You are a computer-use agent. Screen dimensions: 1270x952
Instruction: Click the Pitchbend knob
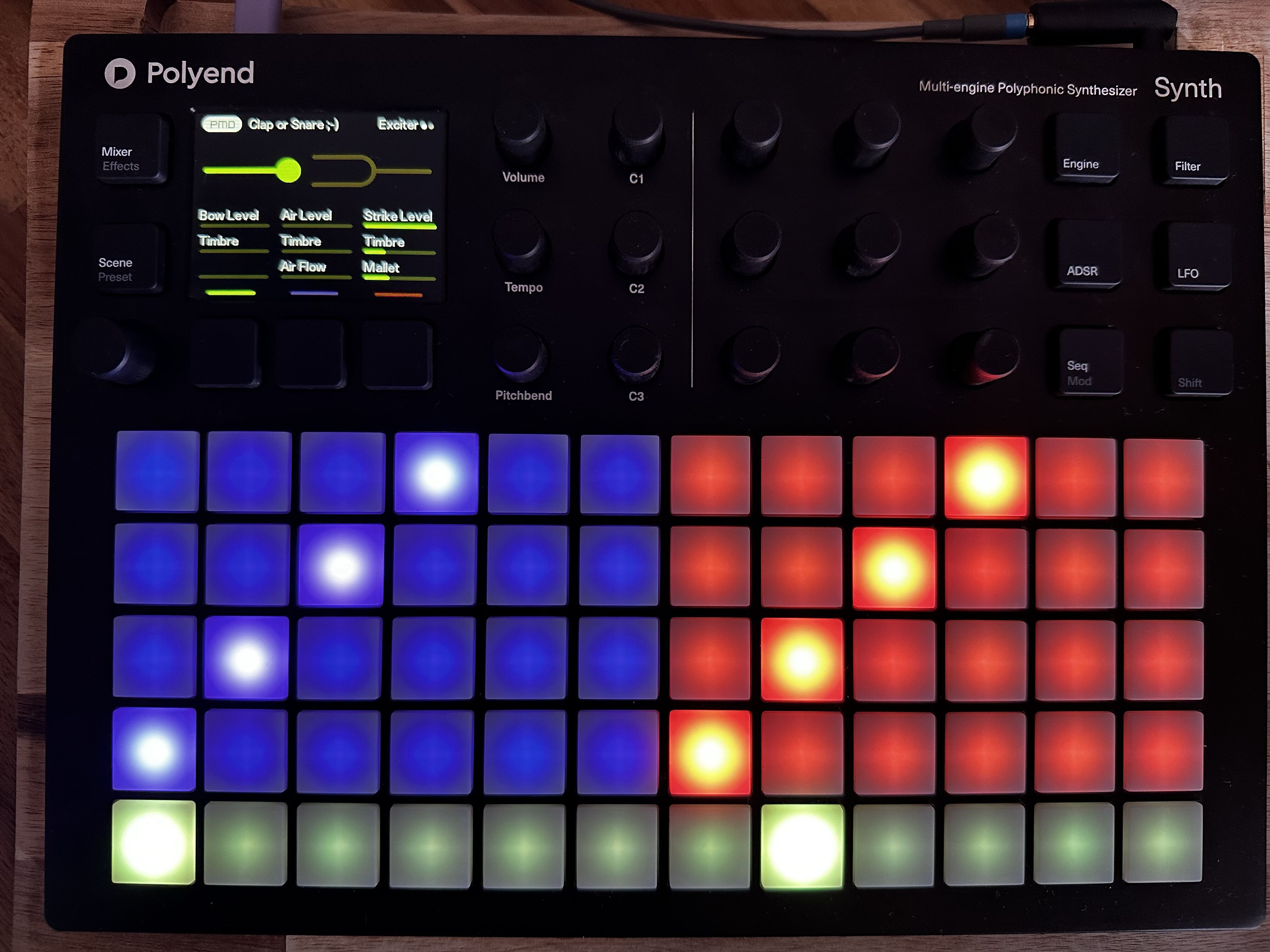click(x=521, y=353)
